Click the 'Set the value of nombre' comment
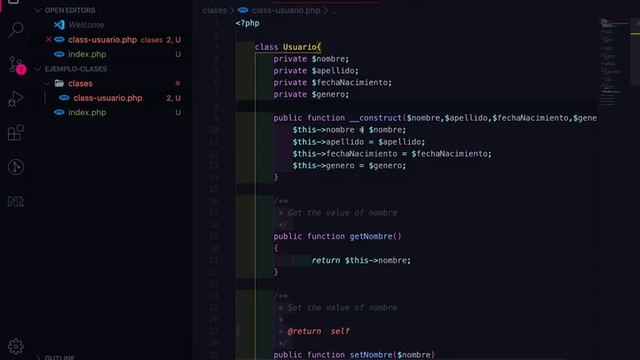Viewport: 640px width, 360px height. coord(342,307)
